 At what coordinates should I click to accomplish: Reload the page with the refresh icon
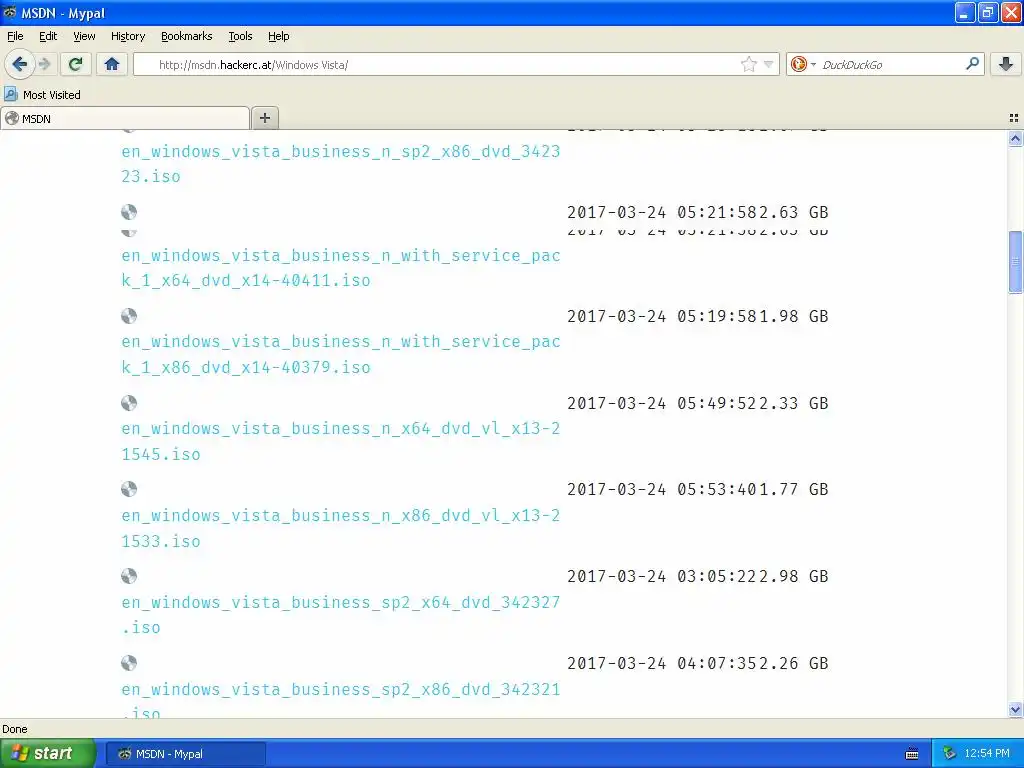76,64
